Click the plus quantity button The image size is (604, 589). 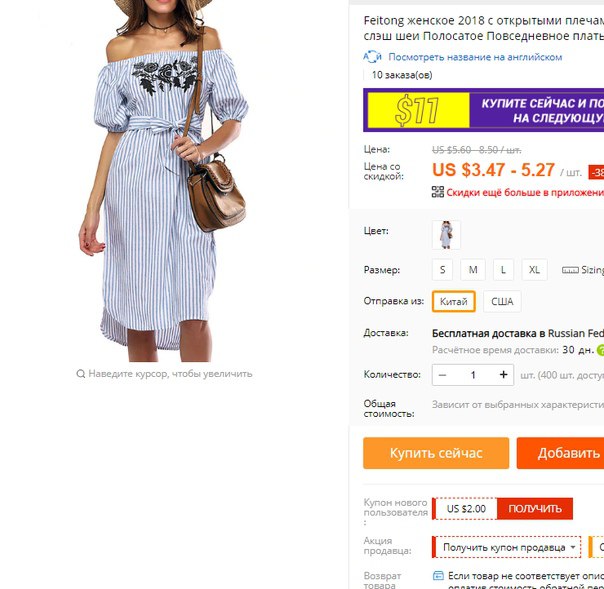tap(503, 375)
